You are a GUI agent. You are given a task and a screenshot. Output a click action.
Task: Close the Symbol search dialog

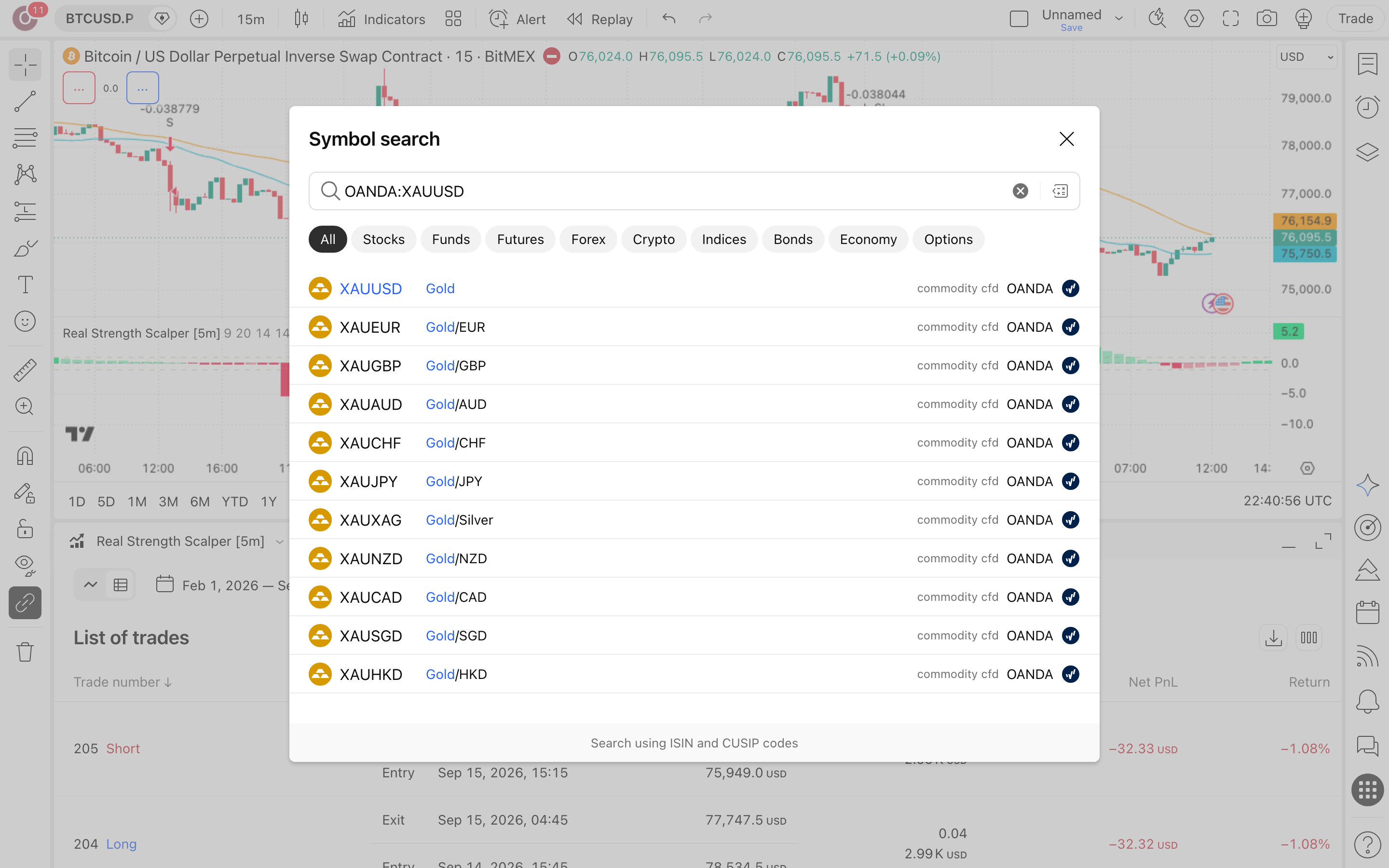coord(1066,139)
